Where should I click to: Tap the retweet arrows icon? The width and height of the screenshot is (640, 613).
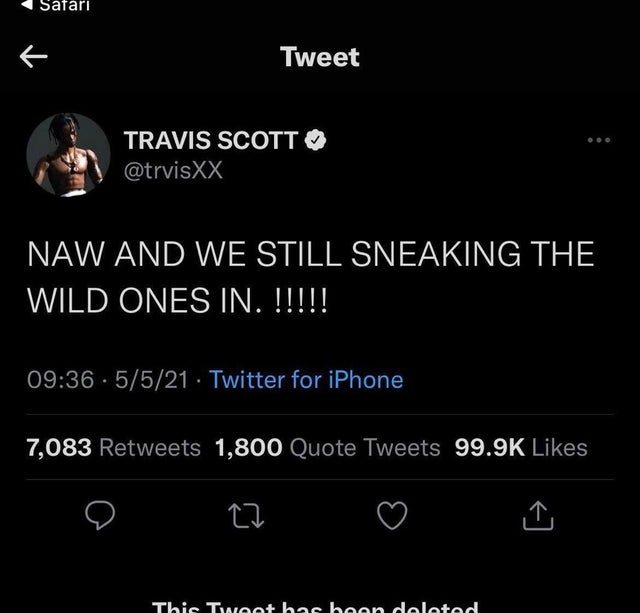tap(246, 516)
